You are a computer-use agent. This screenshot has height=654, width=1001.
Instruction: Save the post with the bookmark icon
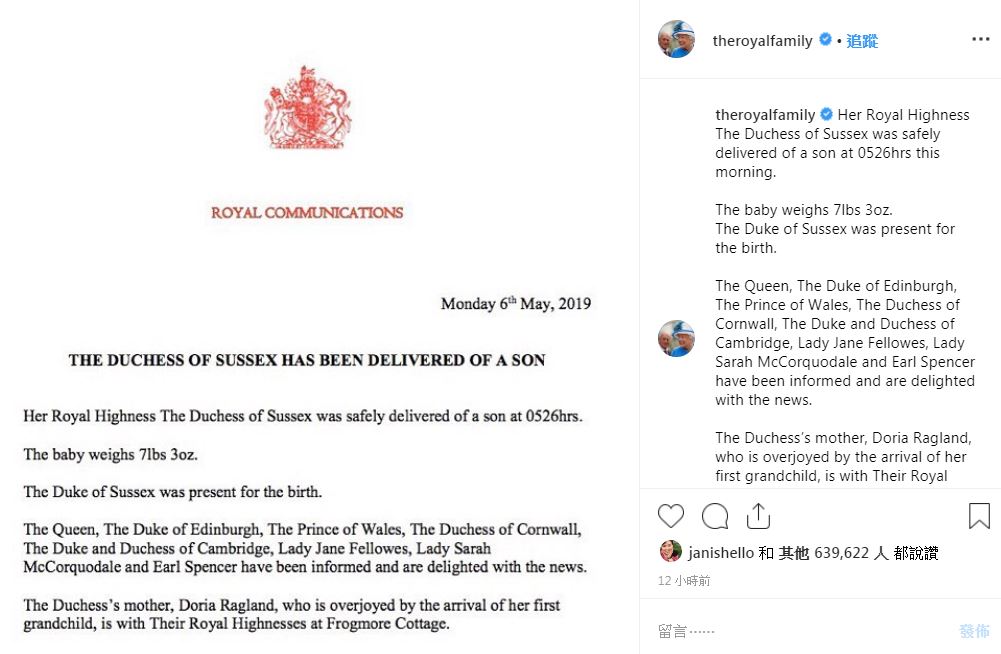(979, 516)
